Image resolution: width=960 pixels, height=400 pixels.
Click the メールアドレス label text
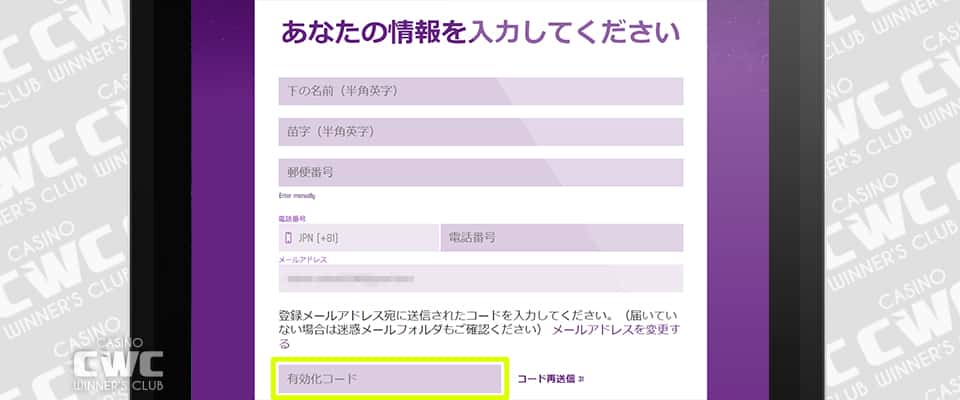(x=303, y=260)
